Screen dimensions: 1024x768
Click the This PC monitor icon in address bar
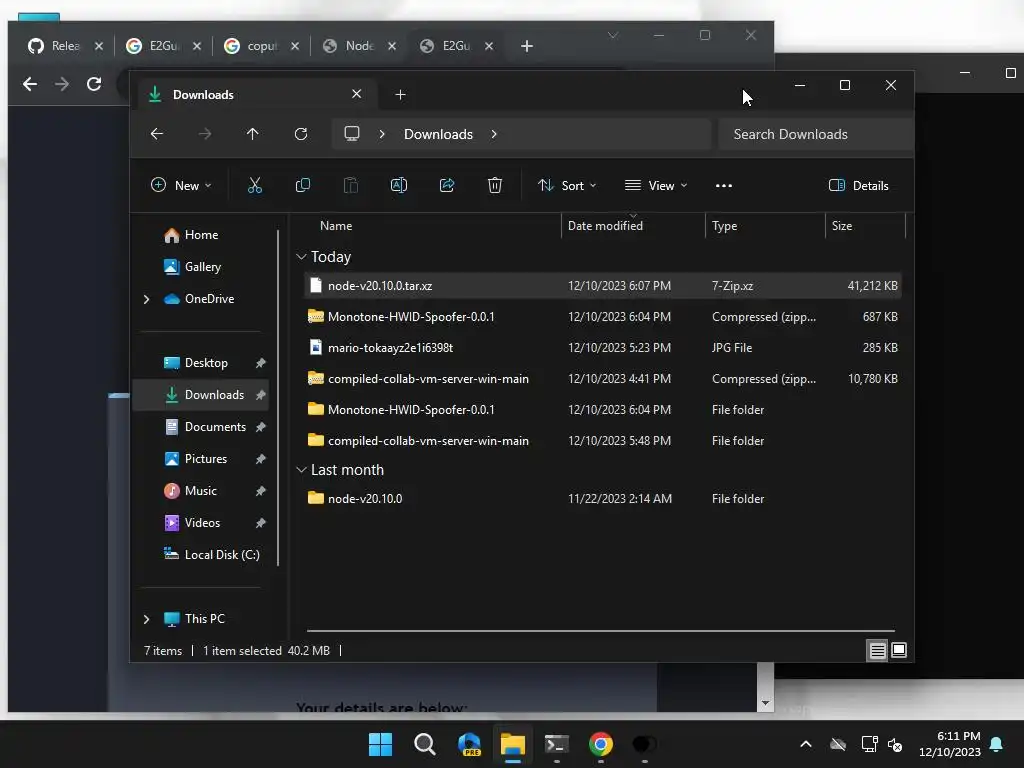click(352, 134)
